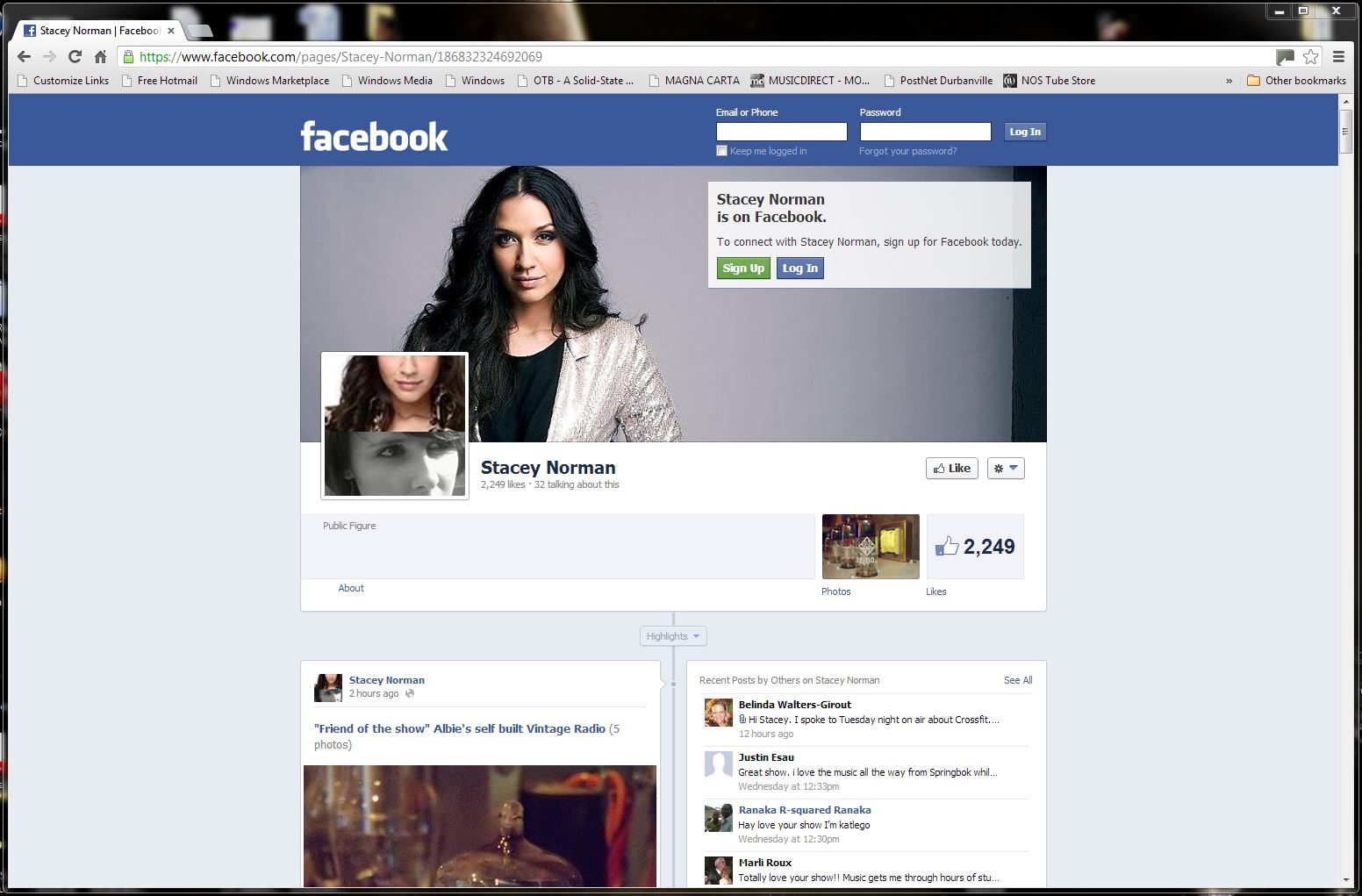Viewport: 1362px width, 896px height.
Task: Open the Windows Media bookmark
Action: coord(387,80)
